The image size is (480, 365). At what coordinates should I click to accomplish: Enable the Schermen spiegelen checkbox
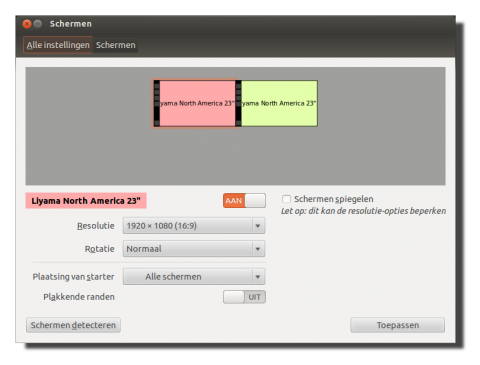pos(286,199)
